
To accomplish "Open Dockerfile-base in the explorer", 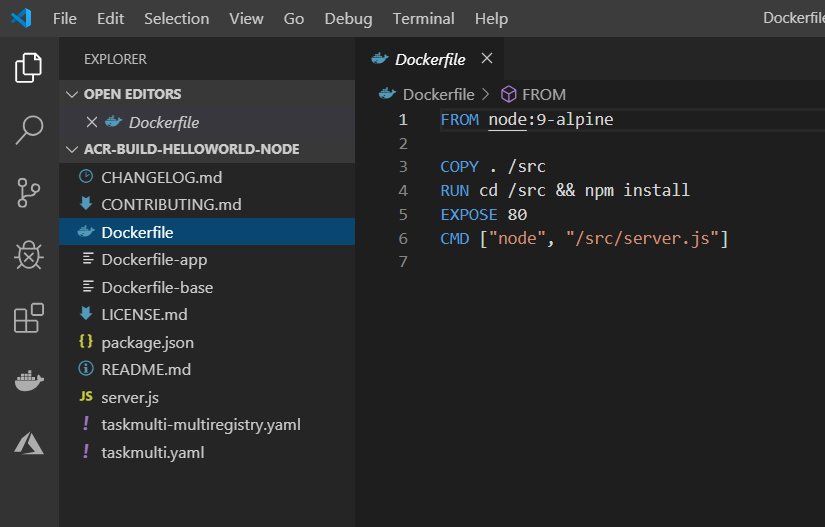I will coord(207,287).
